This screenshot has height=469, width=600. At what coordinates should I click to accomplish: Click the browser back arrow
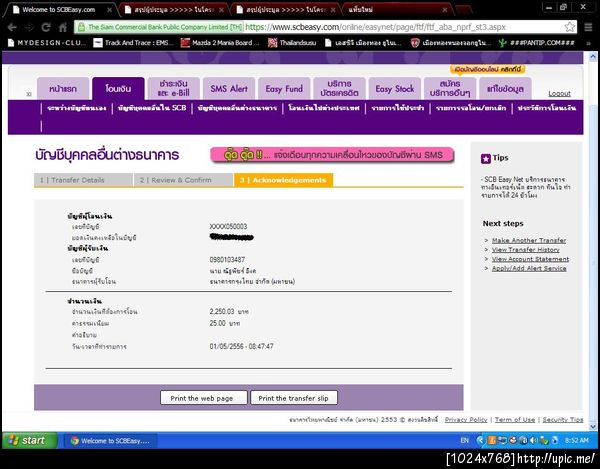point(12,27)
